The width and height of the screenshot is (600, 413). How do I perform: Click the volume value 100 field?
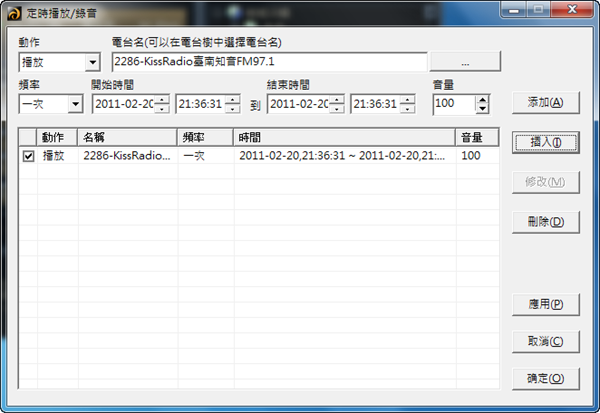pyautogui.click(x=454, y=104)
